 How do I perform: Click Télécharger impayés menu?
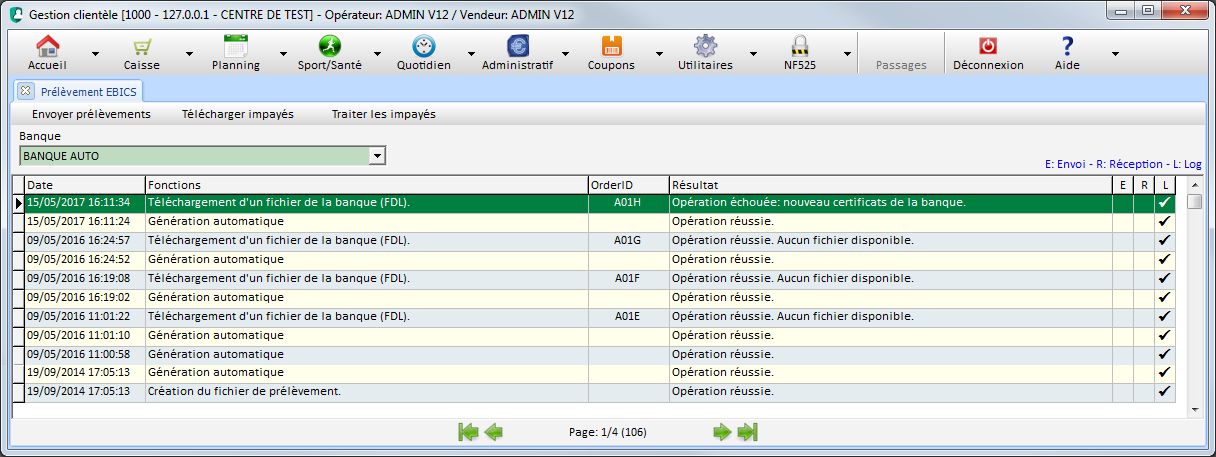[x=237, y=114]
